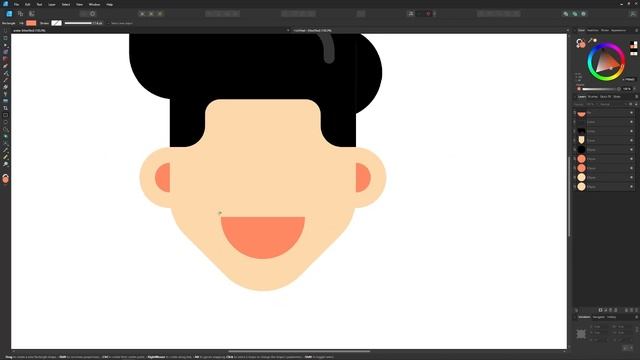This screenshot has width=640, height=360.
Task: Select the Artboard tool
Action: tap(5, 38)
